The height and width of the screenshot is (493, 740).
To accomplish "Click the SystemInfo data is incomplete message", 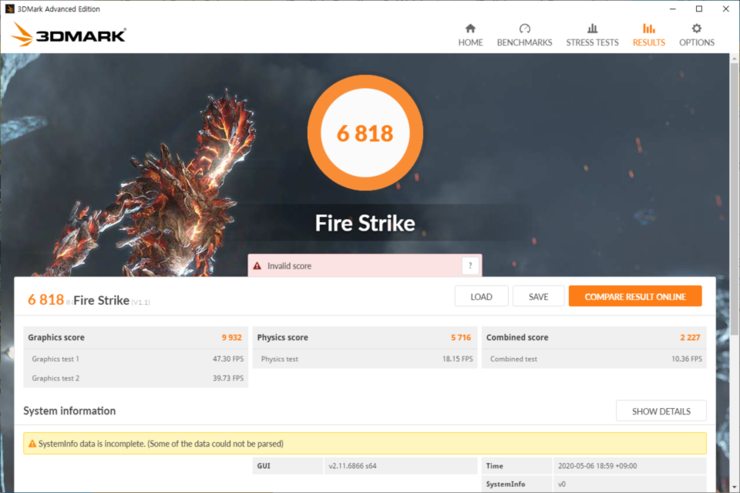I will click(x=161, y=443).
